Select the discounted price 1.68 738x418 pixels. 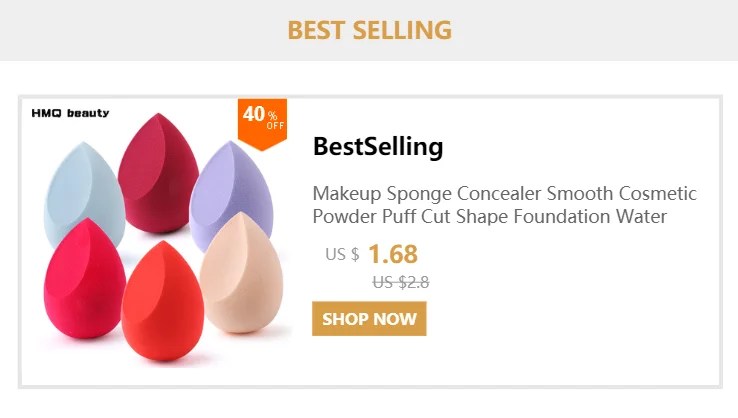pyautogui.click(x=393, y=254)
